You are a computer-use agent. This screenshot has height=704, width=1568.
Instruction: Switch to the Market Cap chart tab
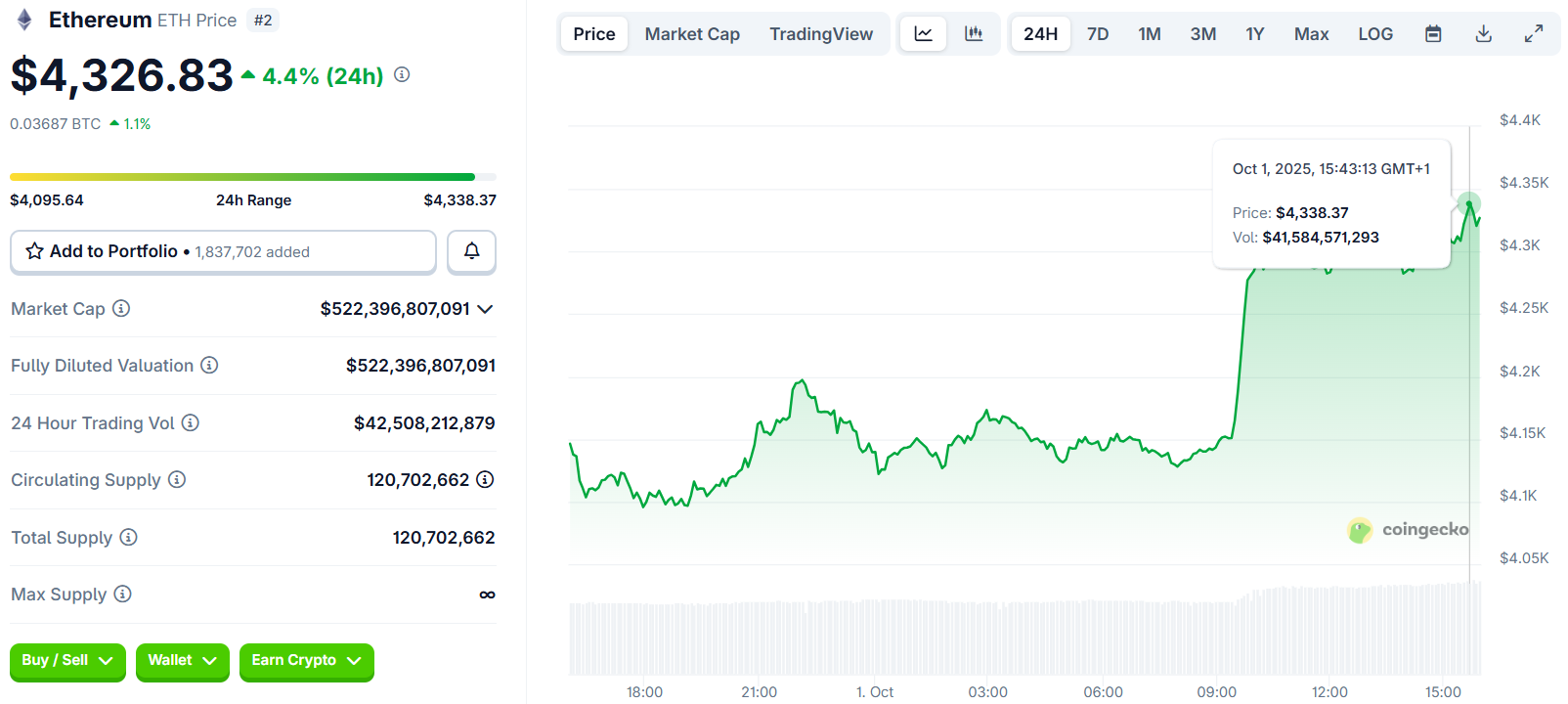pos(692,34)
